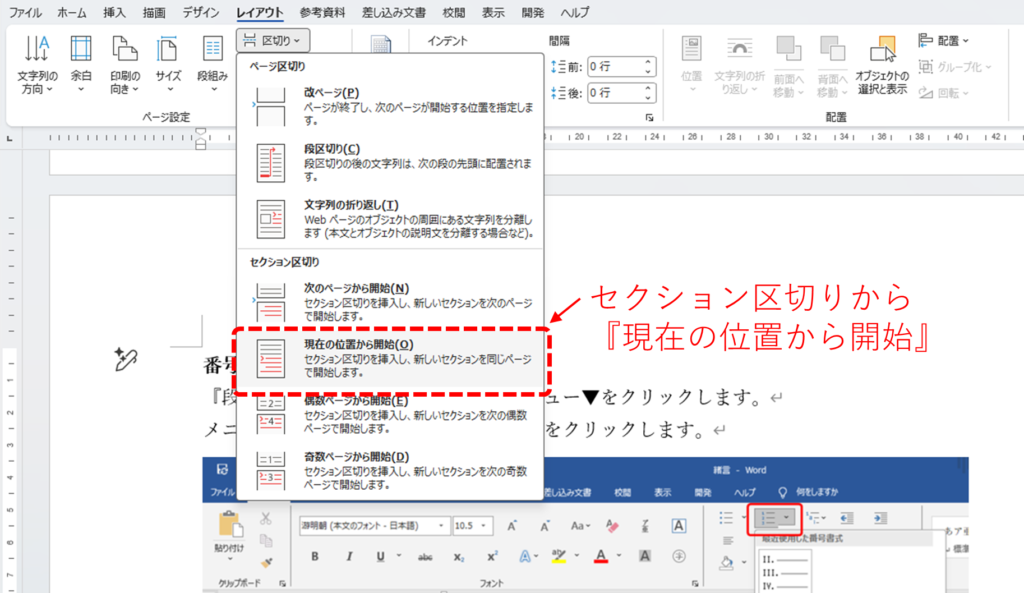Screen dimensions: 1024x593
Task: Click the 文字列の方向 text direction icon
Action: pos(37,52)
